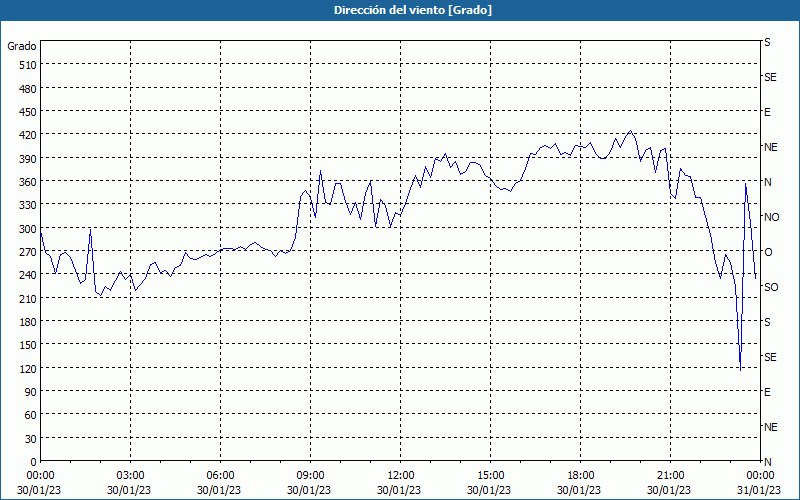800x500 pixels.
Task: Click the 30/01/23 date below 12:00
Action: pyautogui.click(x=399, y=490)
